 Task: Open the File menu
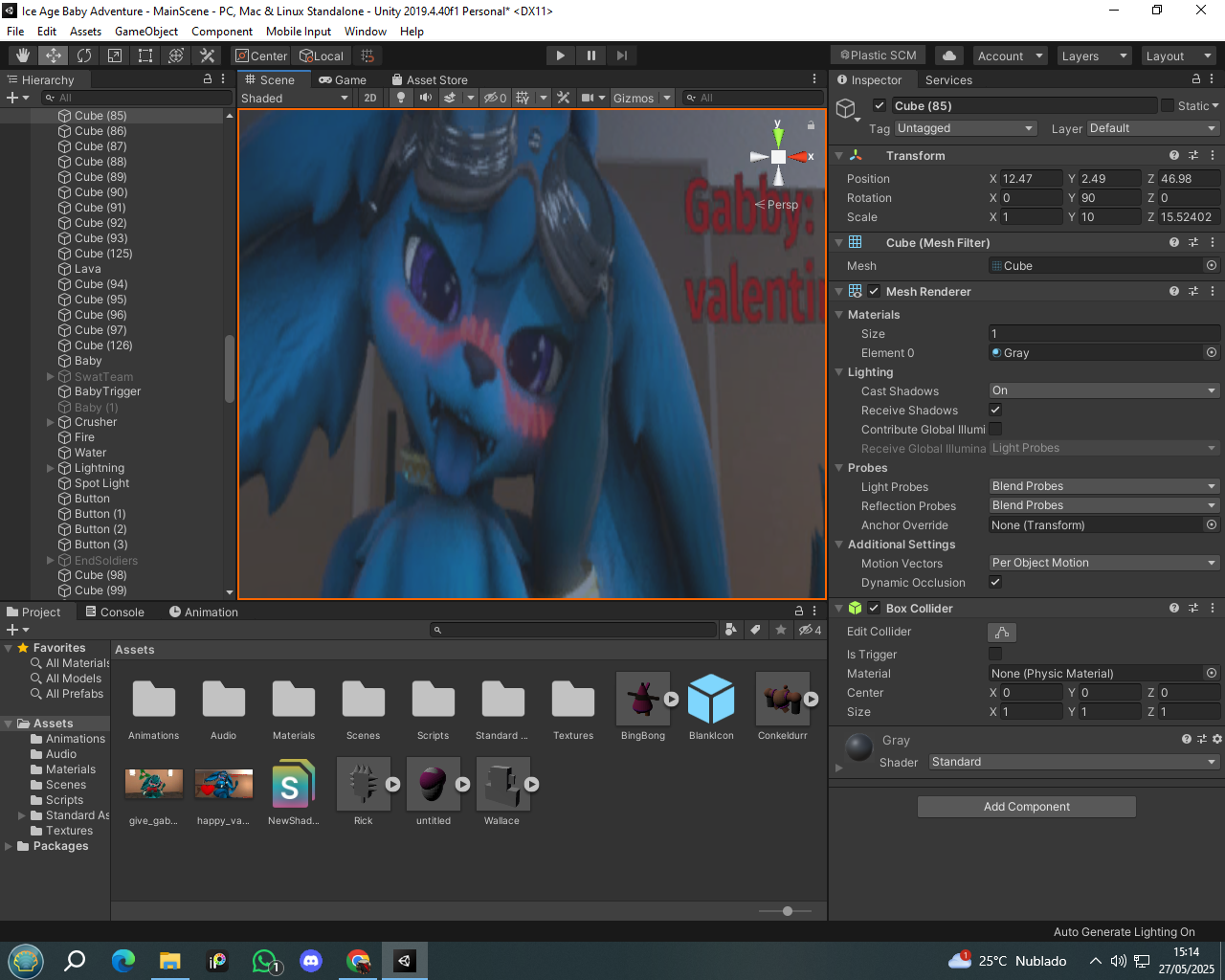tap(15, 32)
